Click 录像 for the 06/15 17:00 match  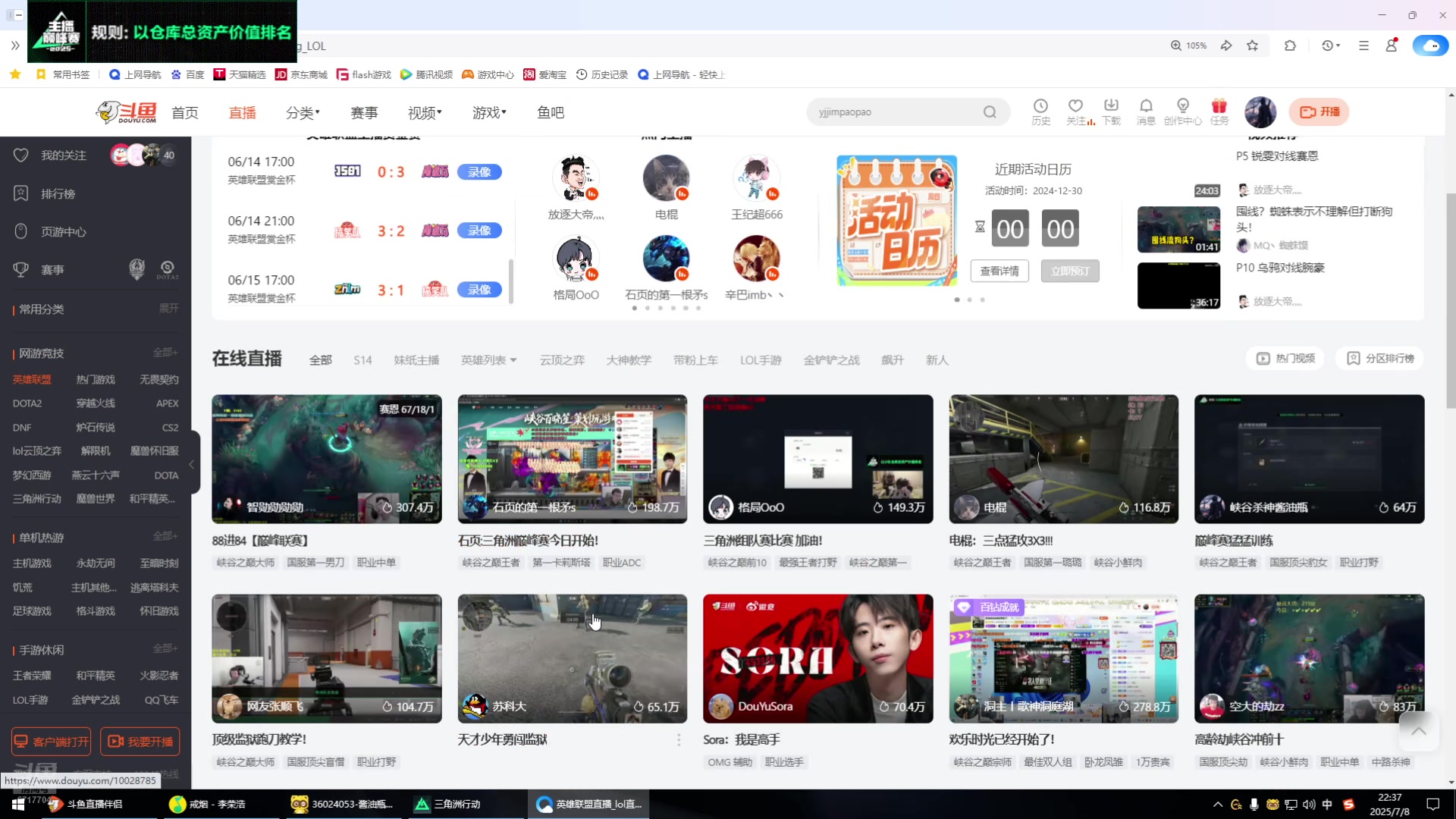[x=479, y=290]
